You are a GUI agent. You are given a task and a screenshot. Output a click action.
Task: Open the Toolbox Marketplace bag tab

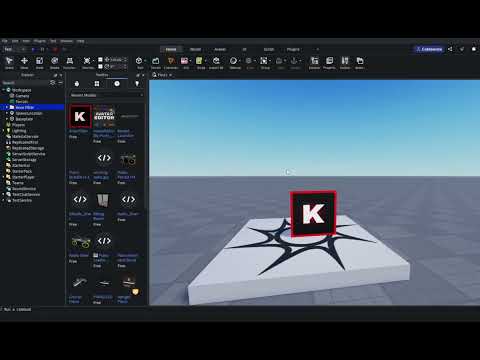click(77, 84)
